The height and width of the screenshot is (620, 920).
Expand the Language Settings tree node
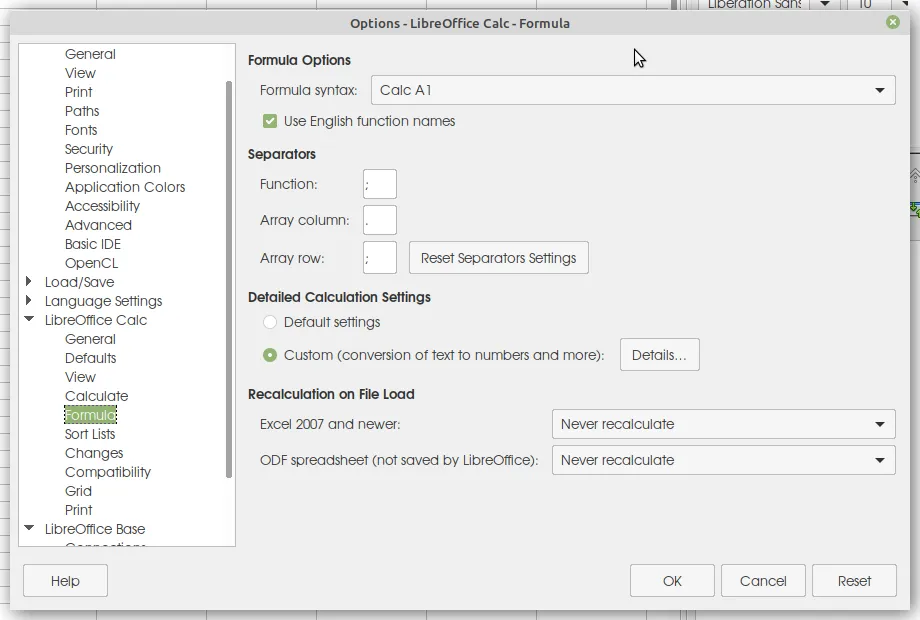(x=29, y=300)
